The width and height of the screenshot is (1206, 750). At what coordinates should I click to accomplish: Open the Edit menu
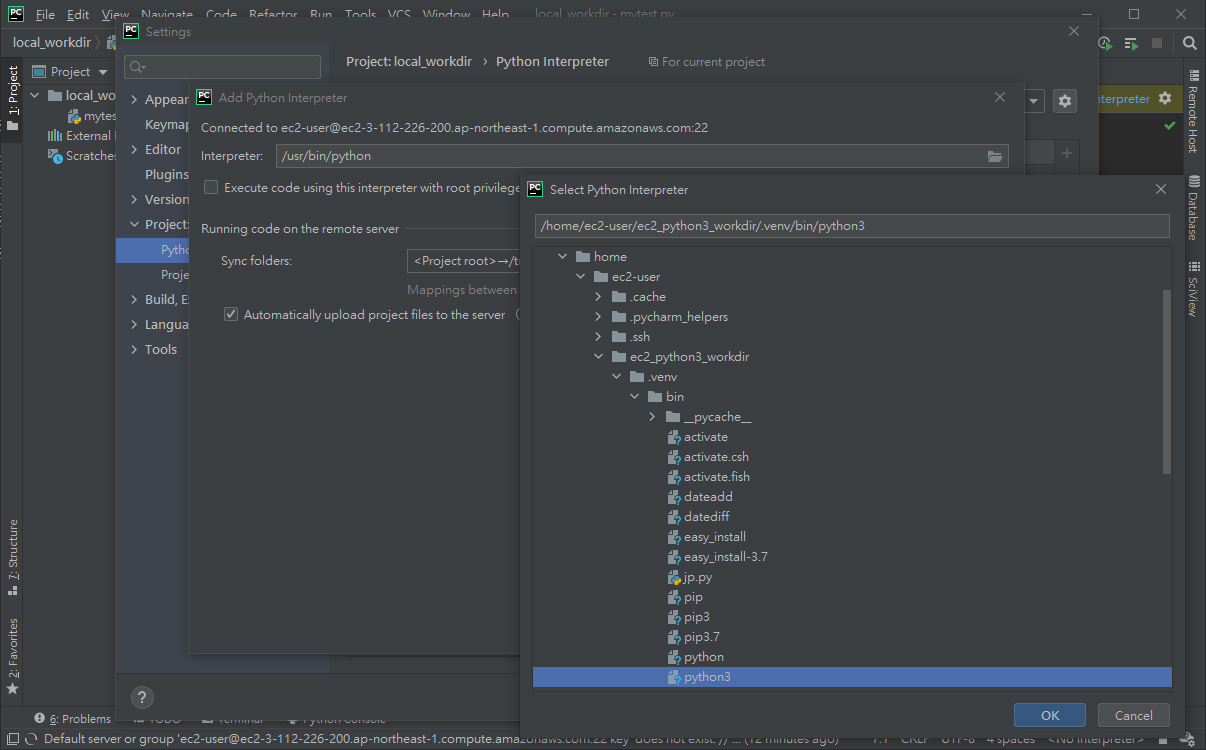point(78,15)
